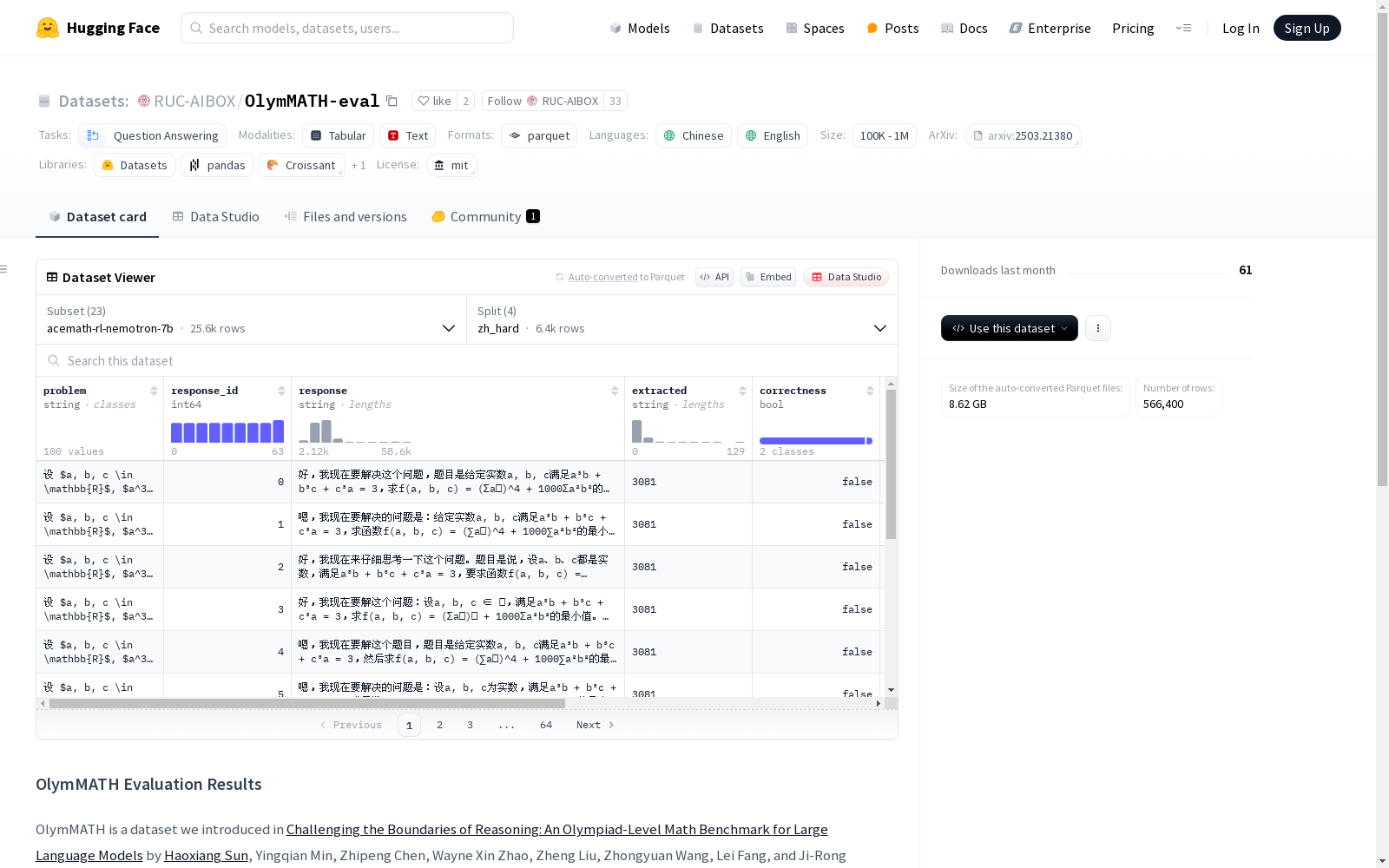The width and height of the screenshot is (1389, 868).
Task: Switch to Files and versions tab
Action: tap(346, 217)
